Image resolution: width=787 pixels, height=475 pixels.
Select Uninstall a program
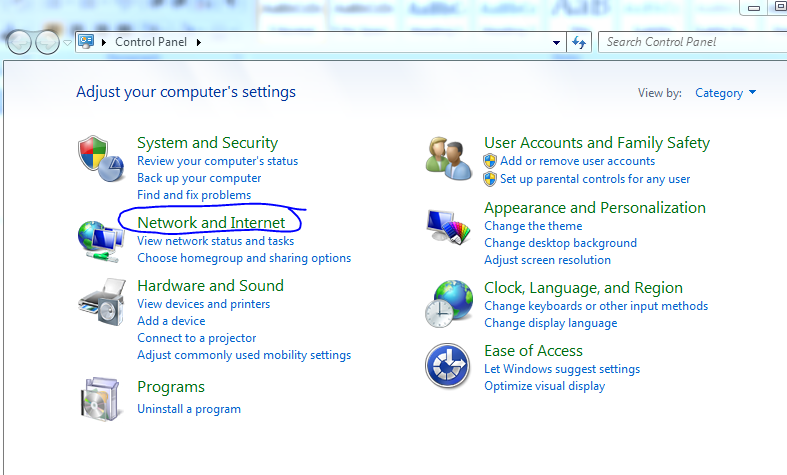coord(189,409)
